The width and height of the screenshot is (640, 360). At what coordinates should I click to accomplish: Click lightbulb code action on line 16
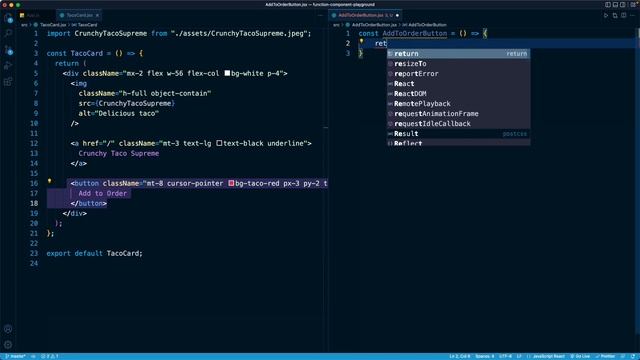pos(49,181)
